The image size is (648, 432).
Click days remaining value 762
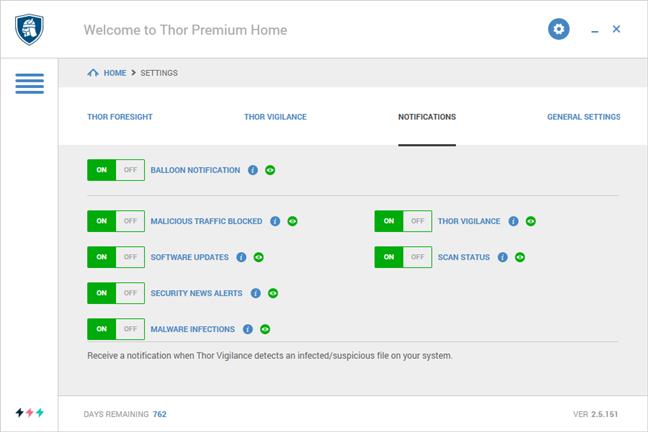160,414
